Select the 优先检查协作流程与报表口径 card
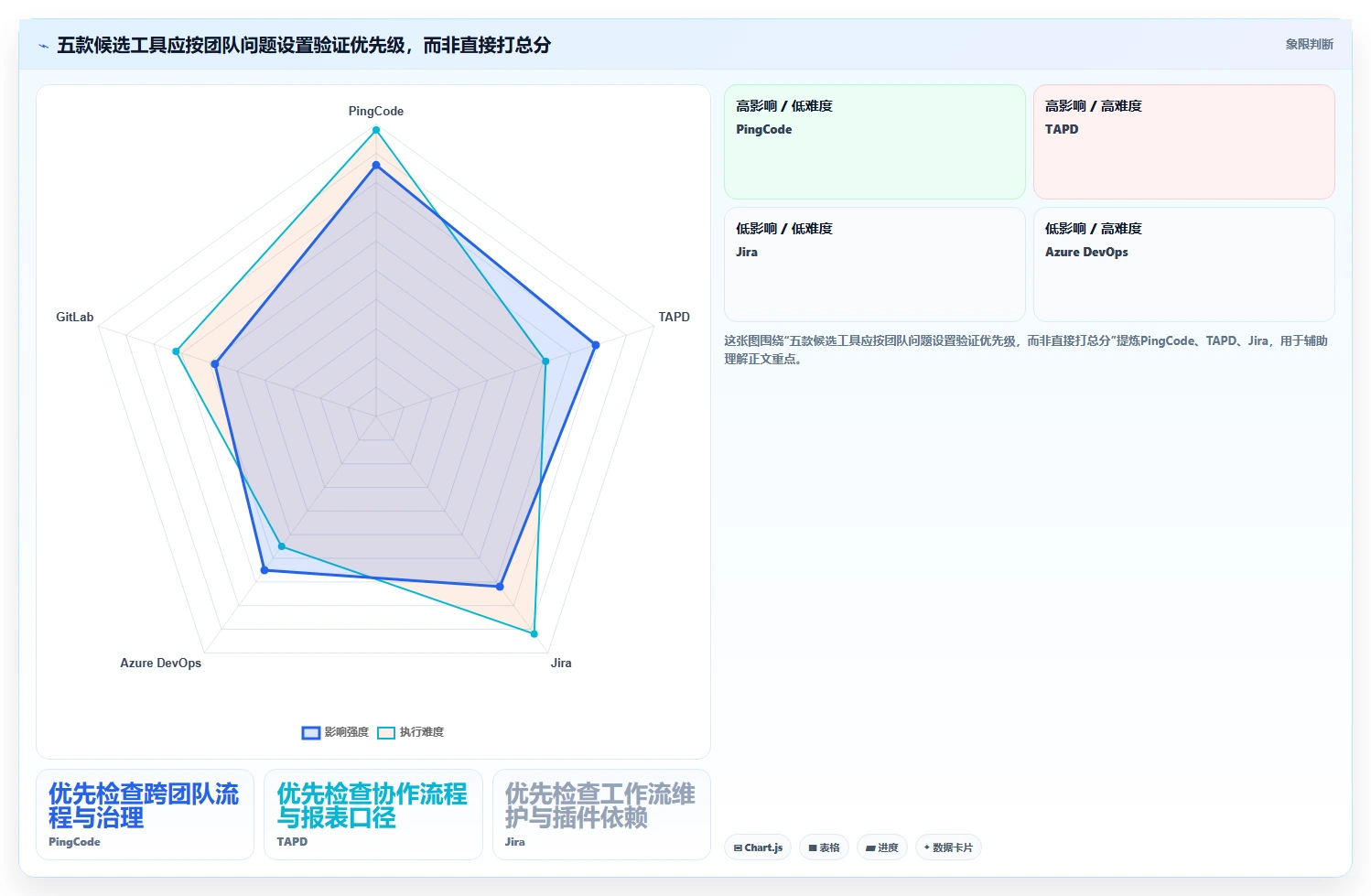Image resolution: width=1371 pixels, height=896 pixels. (373, 815)
